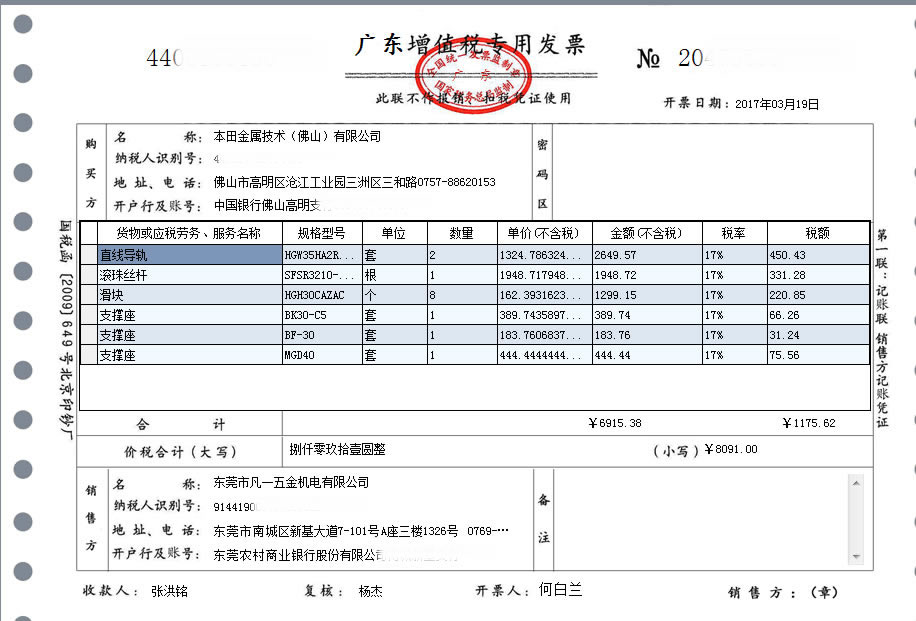
Task: Click the invoice date 2017年03月19日
Action: 777,104
